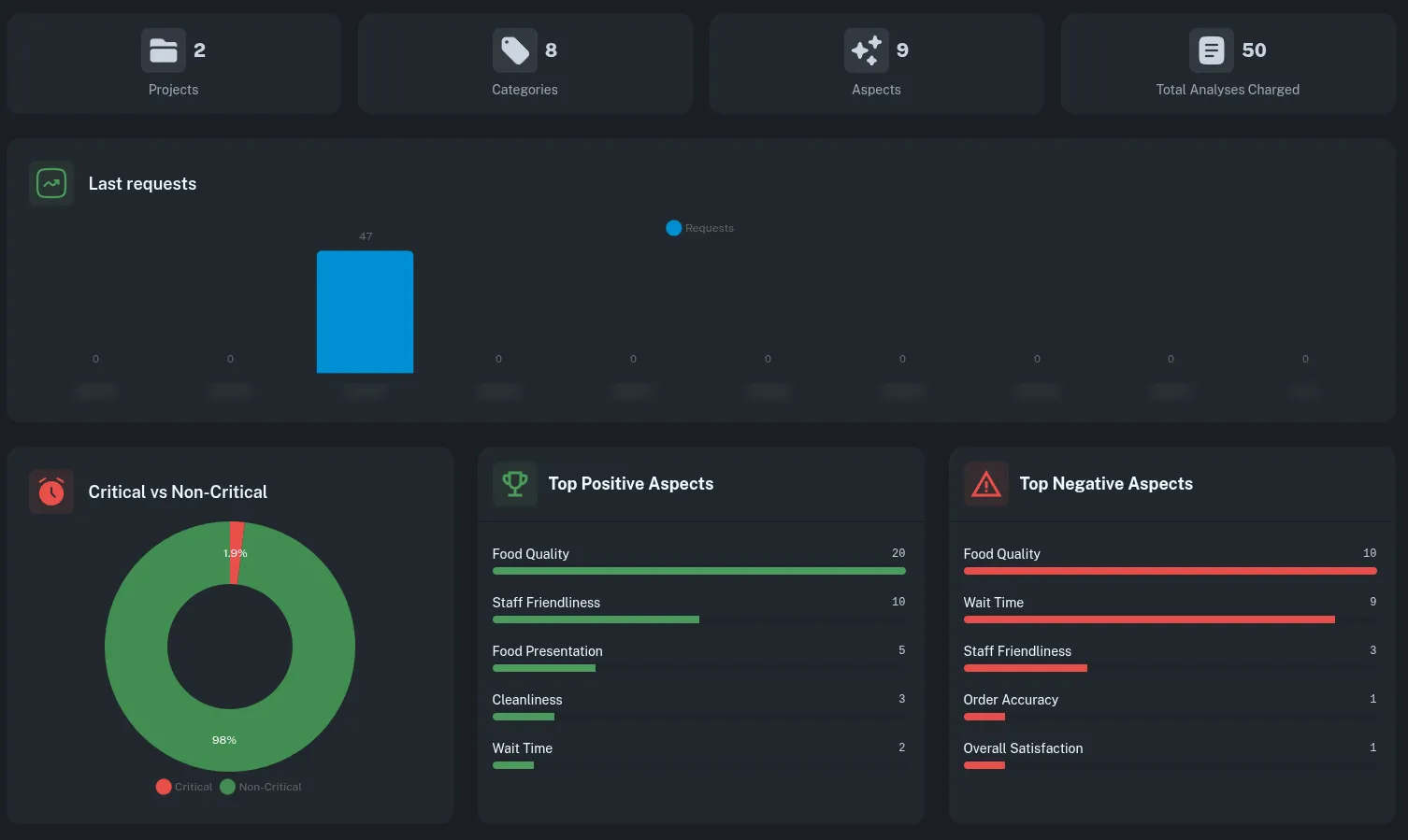The image size is (1408, 840).
Task: Click Cleanliness green progress bar
Action: [524, 717]
